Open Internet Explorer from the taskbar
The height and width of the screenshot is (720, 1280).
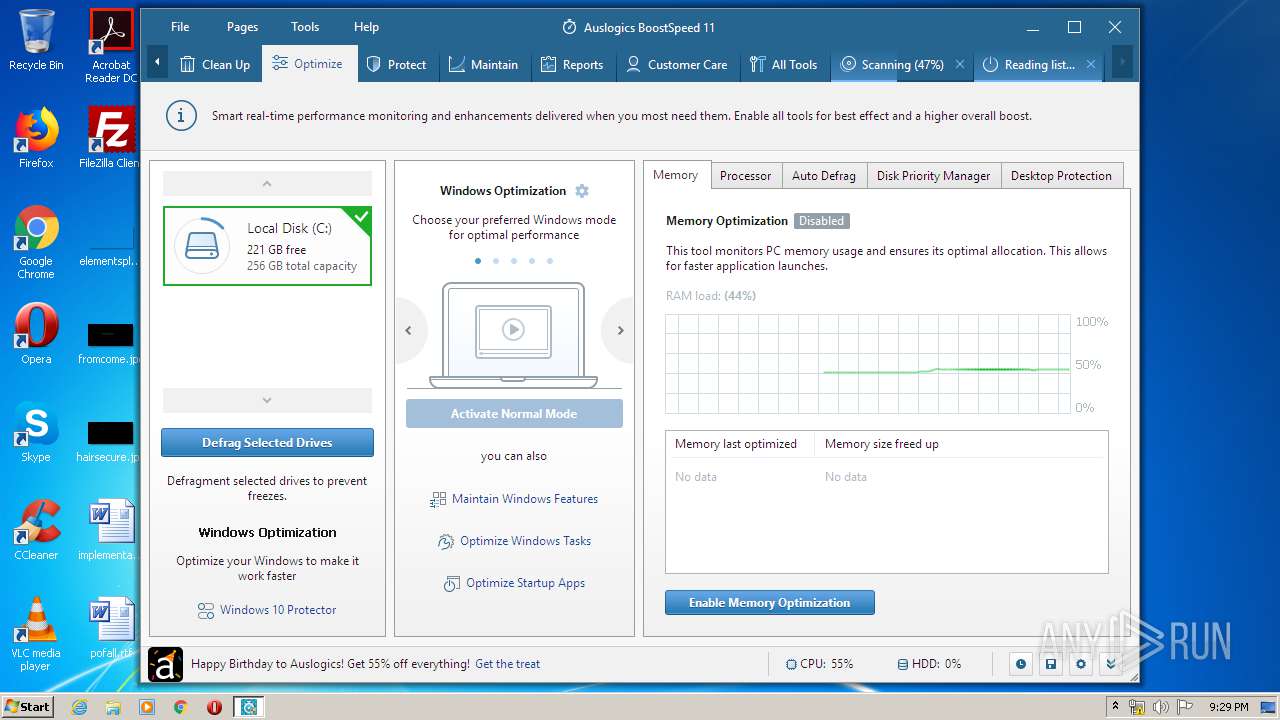tap(79, 707)
